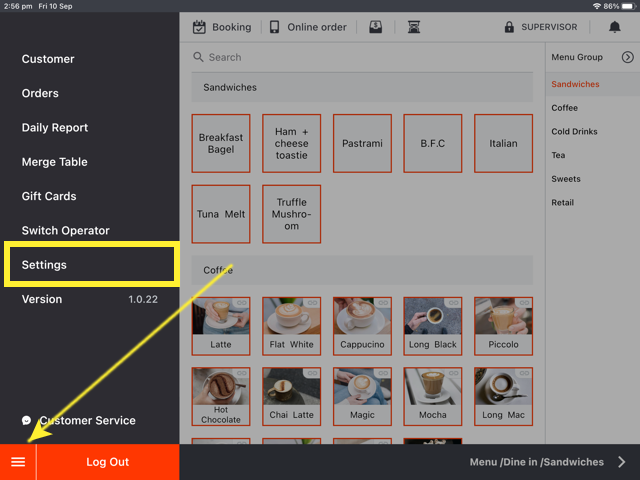Viewport: 640px width, 480px height.
Task: Open notifications bell icon
Action: pos(615,27)
